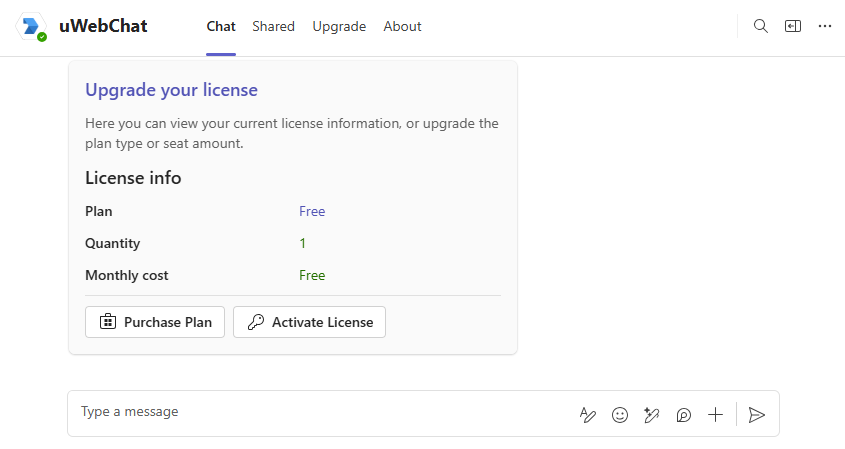Screen dimensions: 845x449
Task: Click the sparkle pen rewrite icon
Action: [x=652, y=415]
